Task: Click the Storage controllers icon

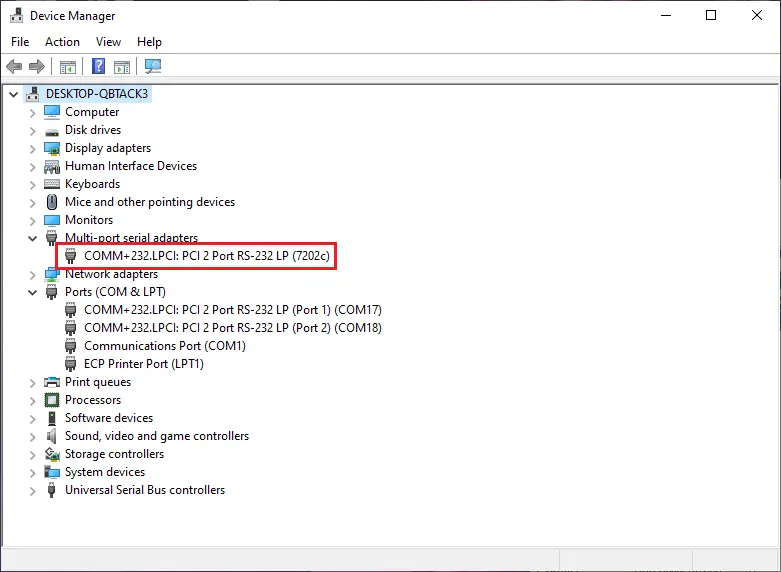Action: click(52, 454)
